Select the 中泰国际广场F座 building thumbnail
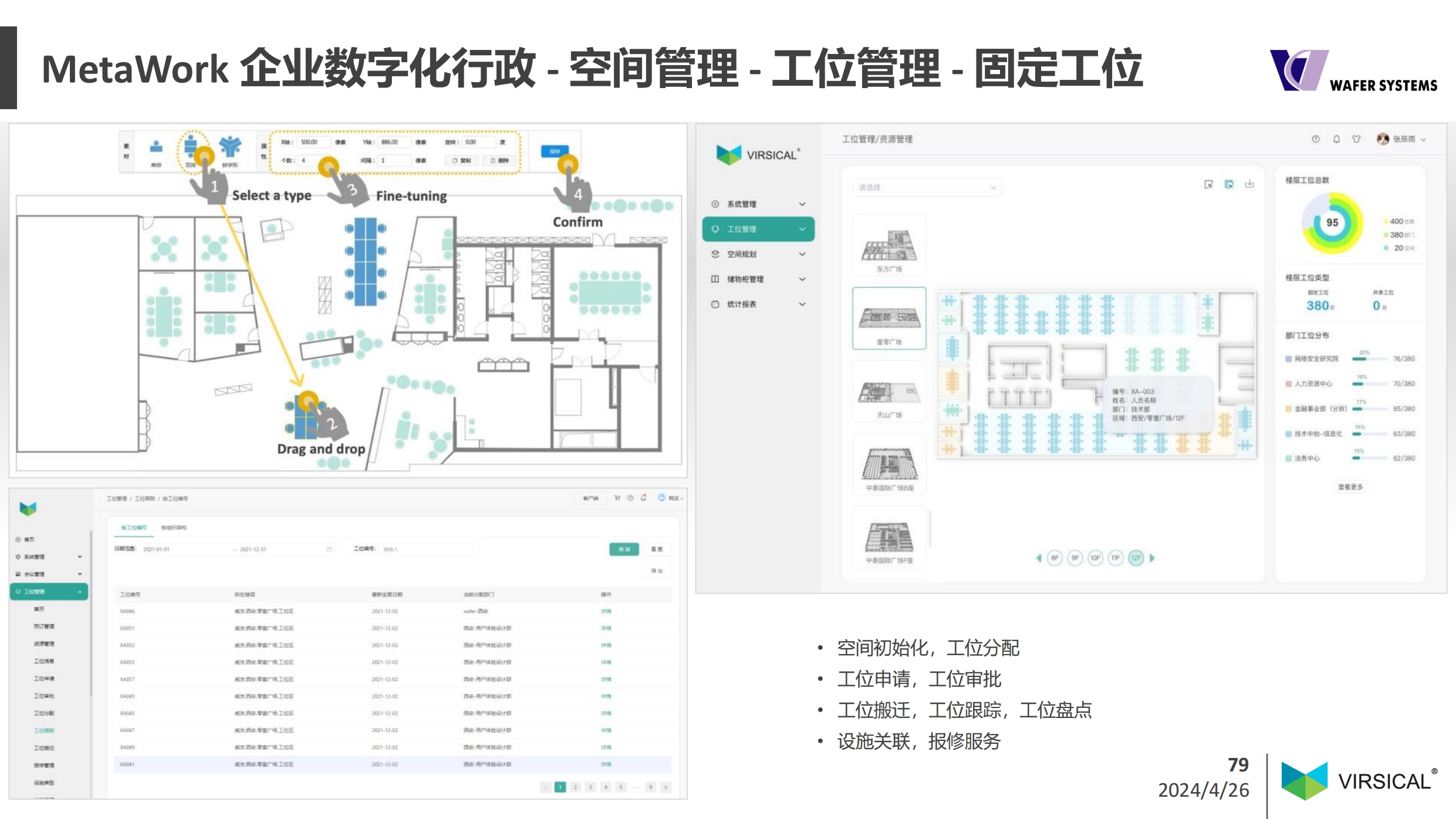 pyautogui.click(x=889, y=537)
